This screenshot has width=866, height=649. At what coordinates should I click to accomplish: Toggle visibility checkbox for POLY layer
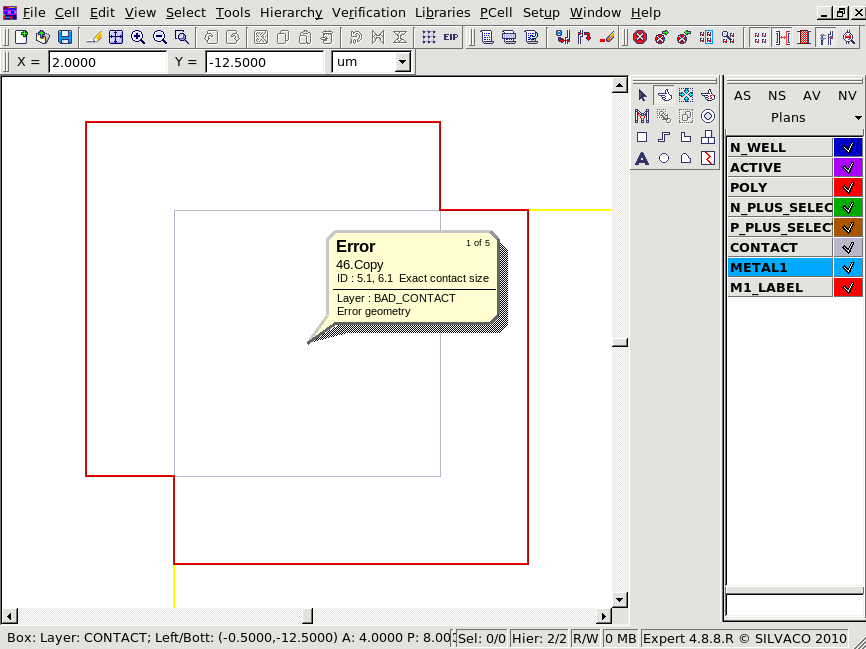[847, 187]
